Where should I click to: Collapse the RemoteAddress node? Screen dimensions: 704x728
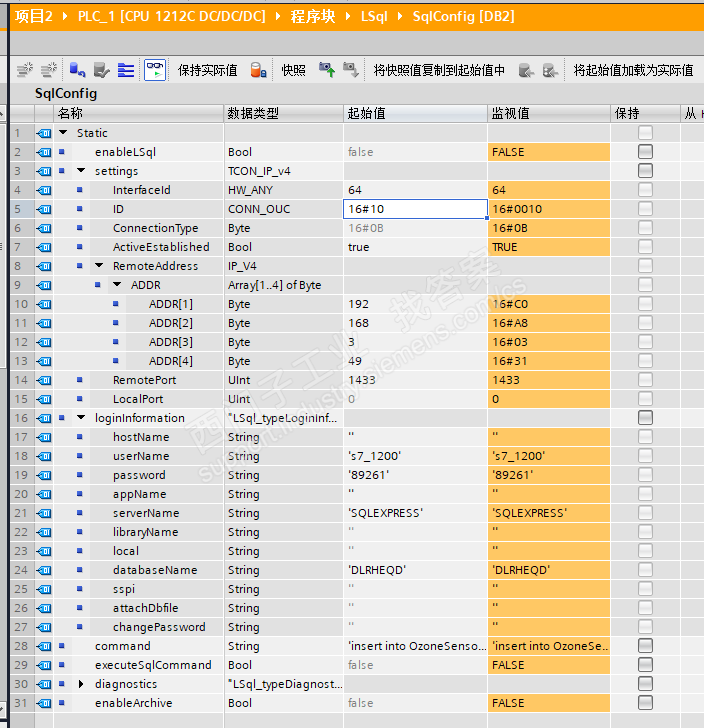[x=100, y=266]
